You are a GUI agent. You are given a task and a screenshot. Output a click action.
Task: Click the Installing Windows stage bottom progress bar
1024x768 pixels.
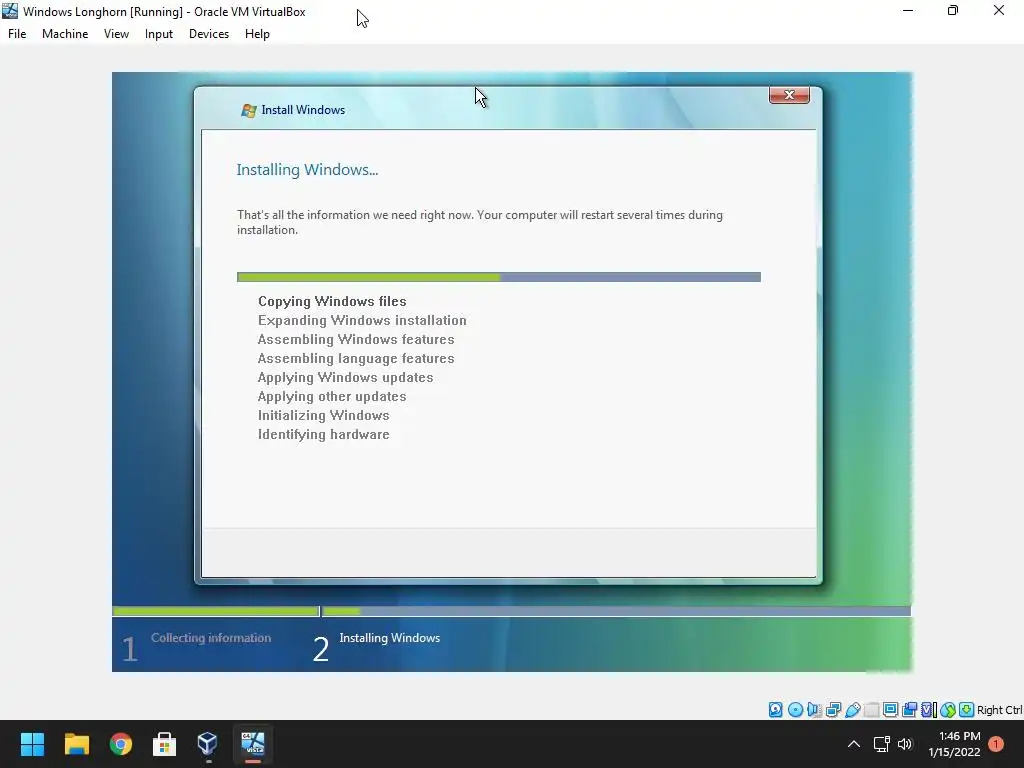tap(616, 611)
